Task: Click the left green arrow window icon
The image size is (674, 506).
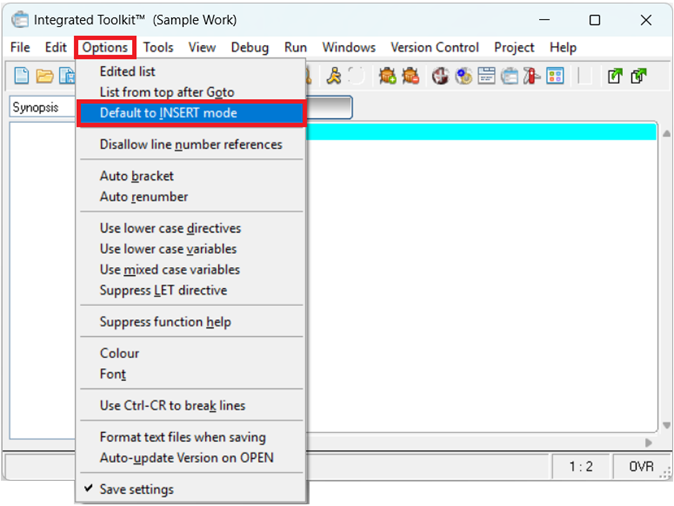Action: tap(615, 76)
